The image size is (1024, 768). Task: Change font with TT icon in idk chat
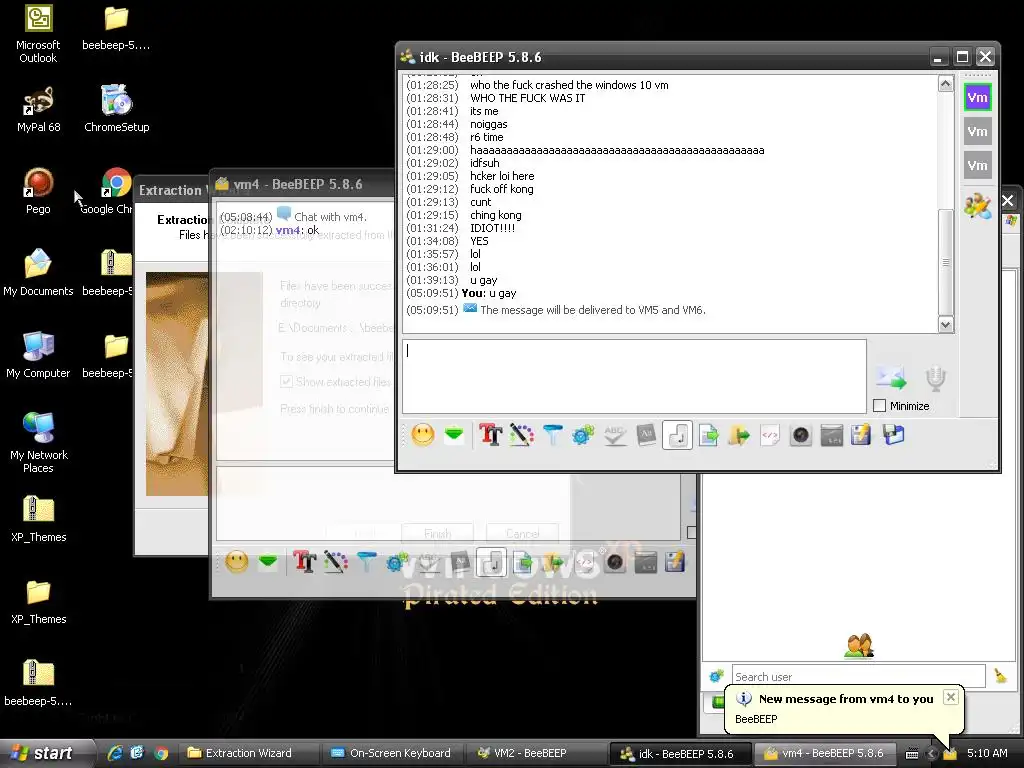pos(490,435)
